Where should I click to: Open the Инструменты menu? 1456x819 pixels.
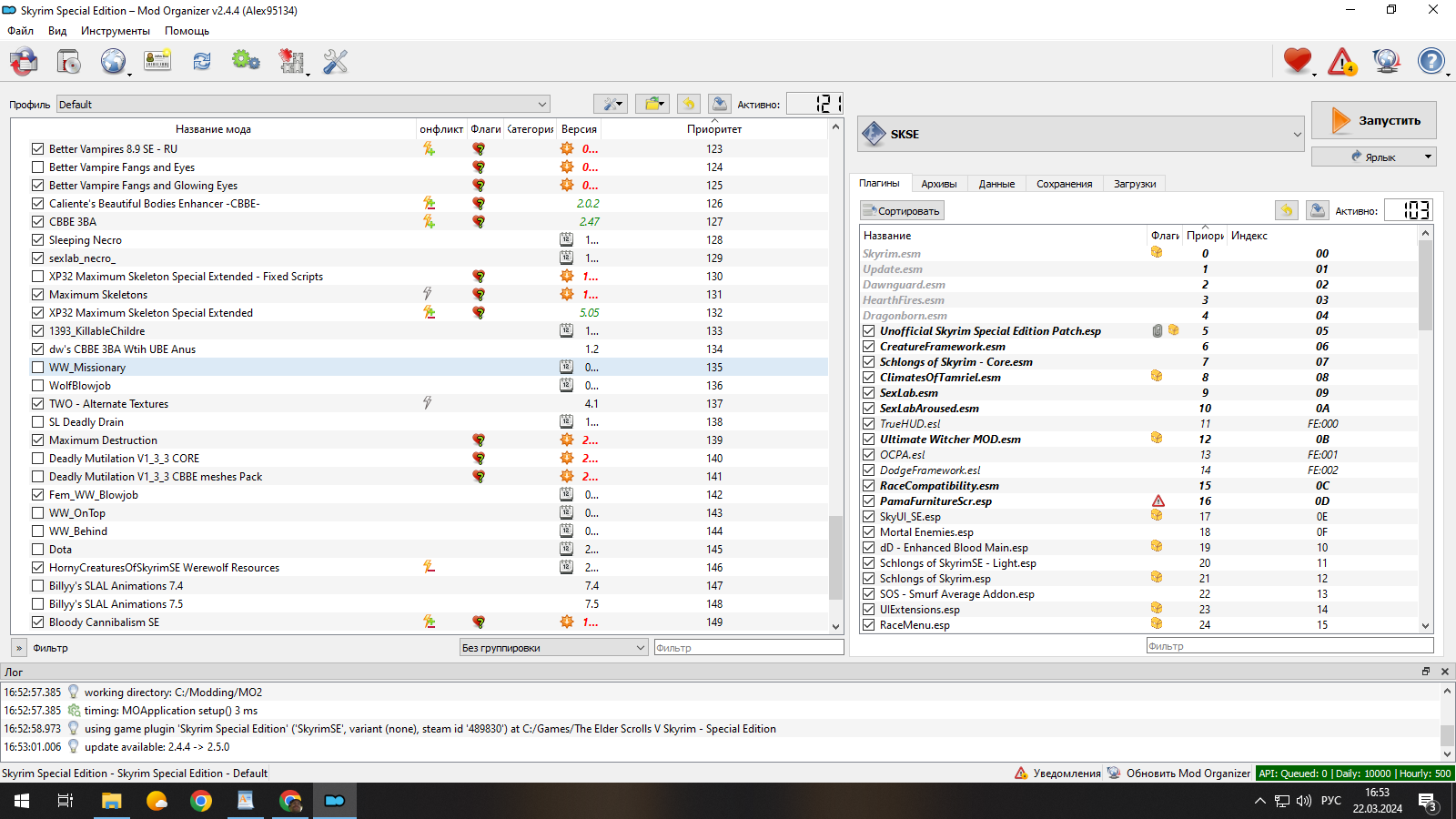click(x=116, y=31)
